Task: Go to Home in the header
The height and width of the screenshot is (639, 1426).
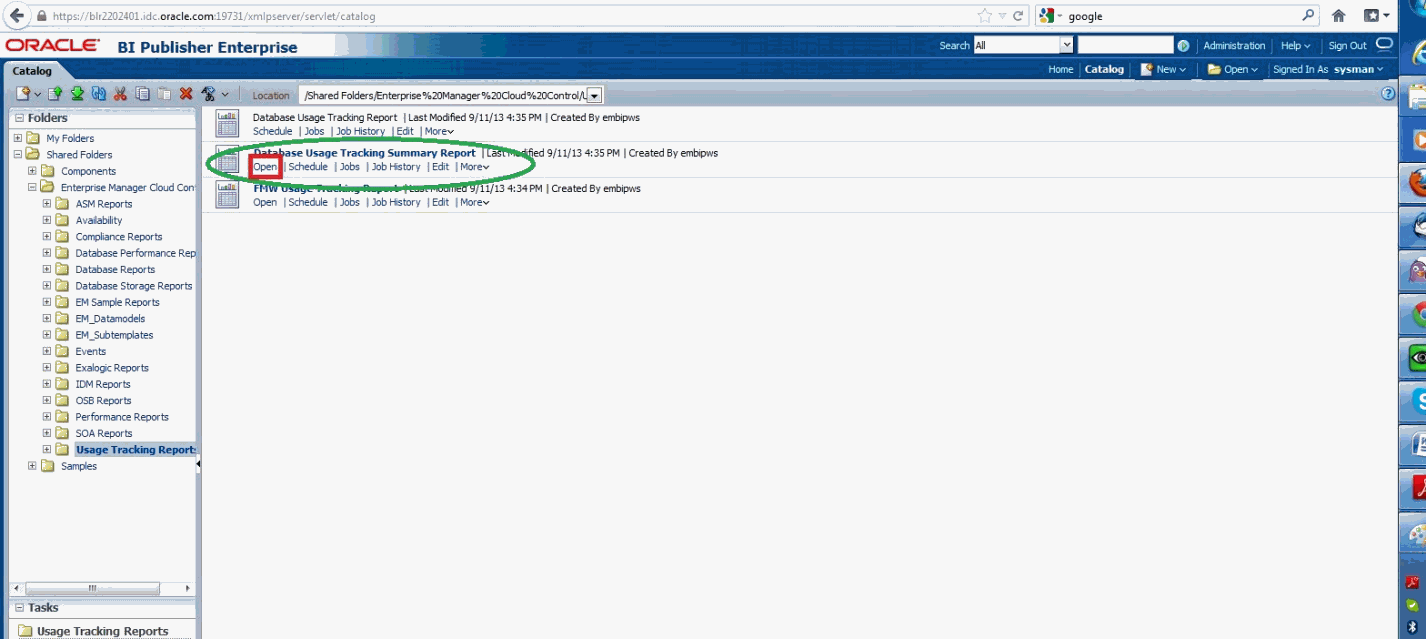Action: tap(1061, 70)
